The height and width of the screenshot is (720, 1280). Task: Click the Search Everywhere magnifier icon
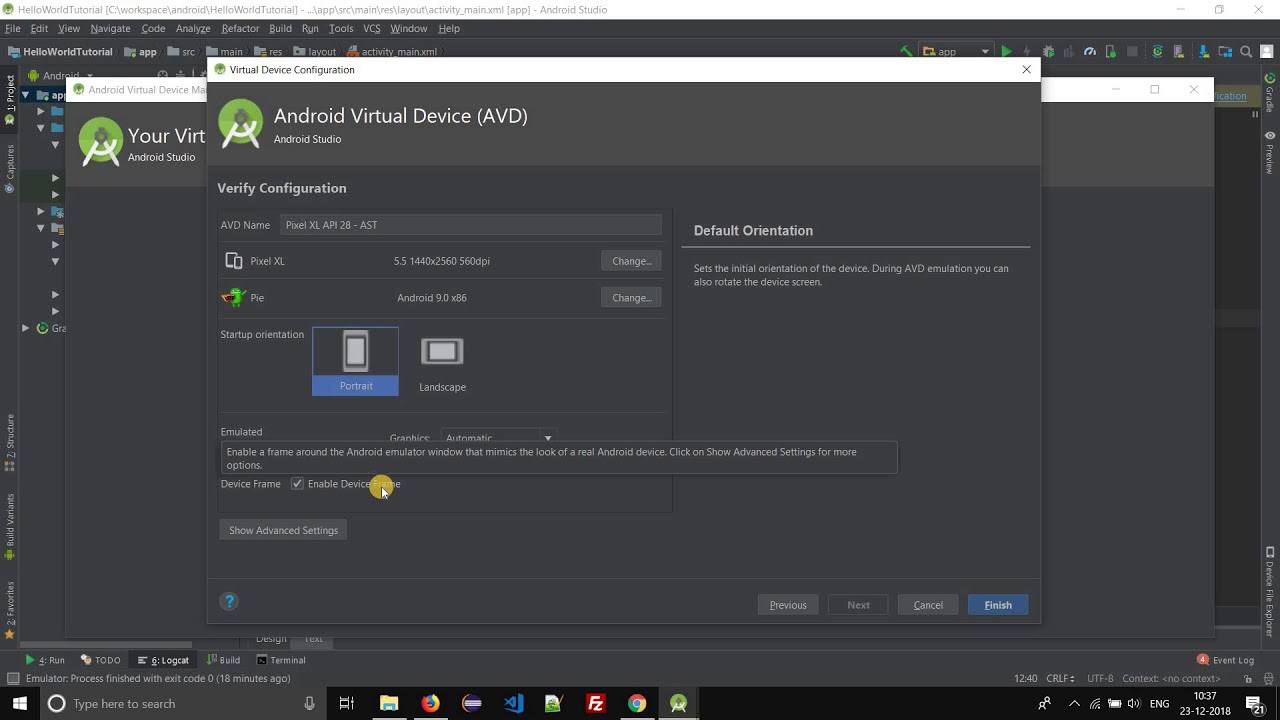pyautogui.click(x=1247, y=52)
